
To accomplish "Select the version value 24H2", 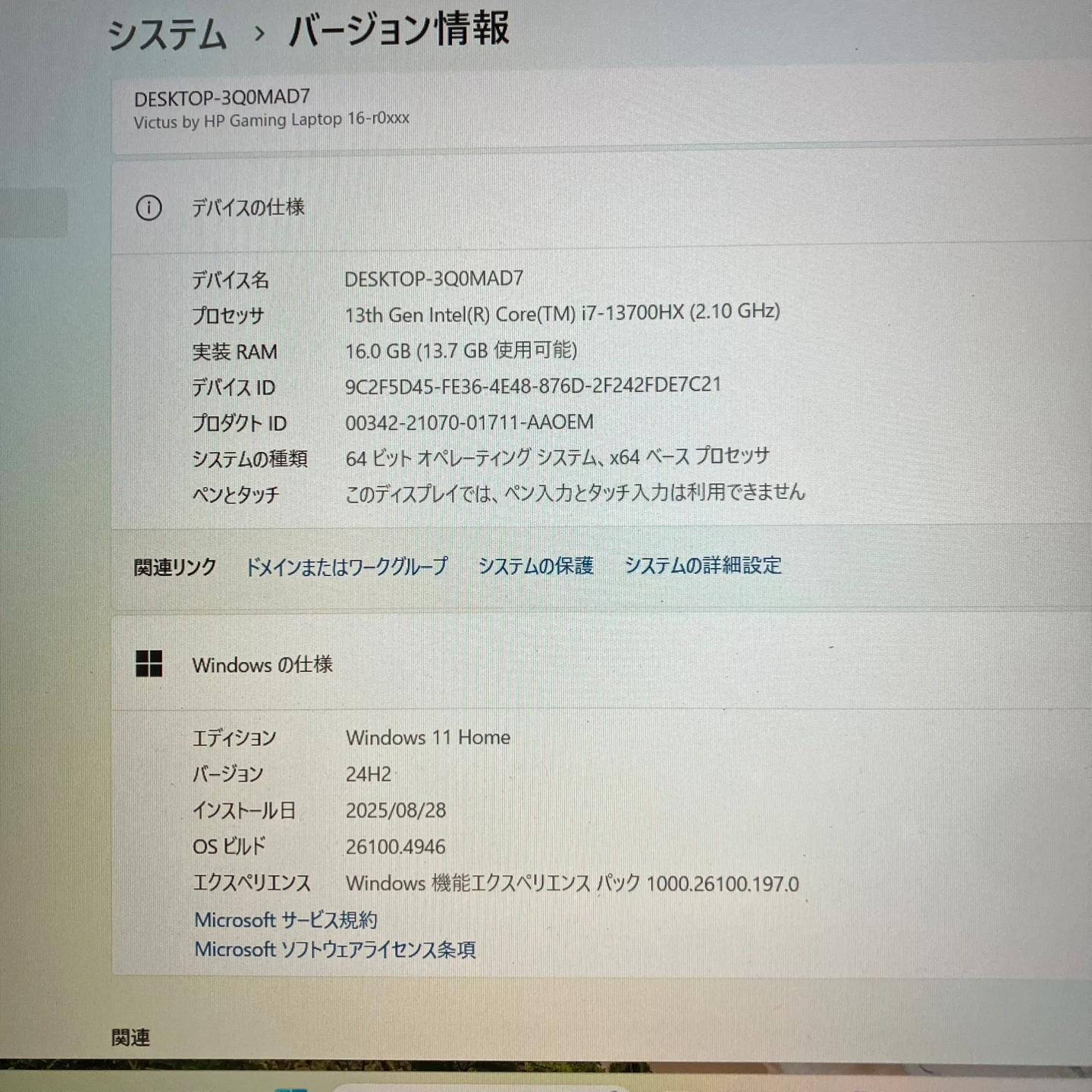I will 369,774.
